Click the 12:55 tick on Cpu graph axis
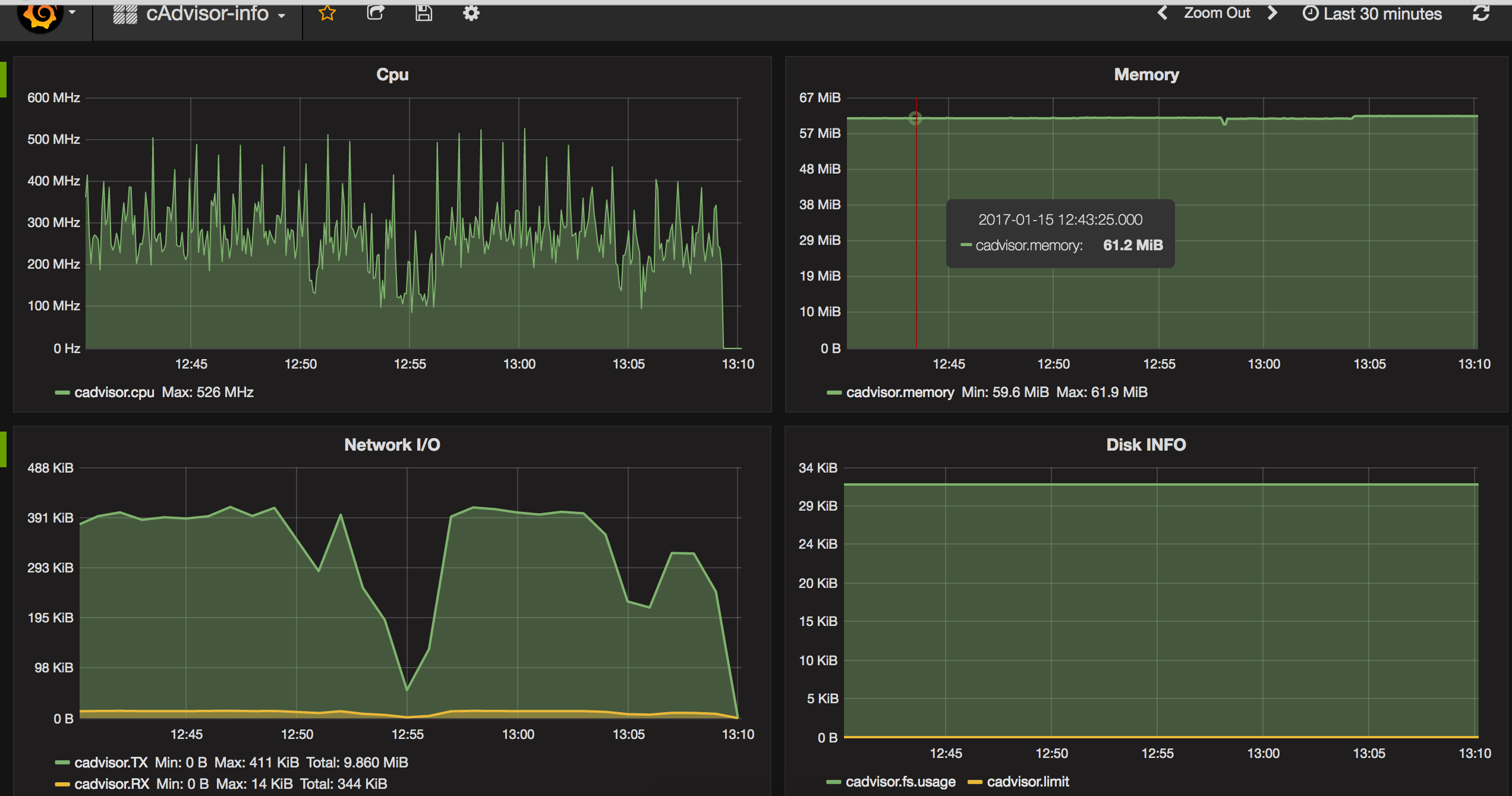Image resolution: width=1512 pixels, height=796 pixels. [409, 364]
